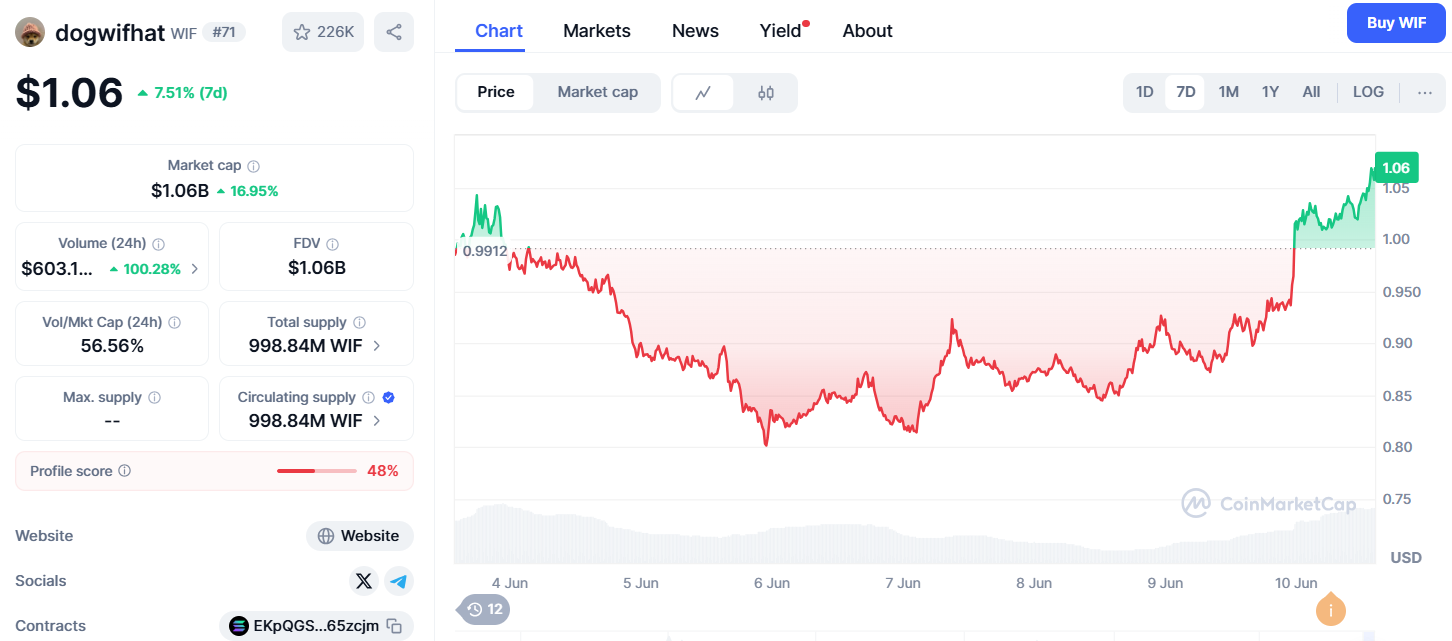Open the share options icon
The width and height of the screenshot is (1452, 641).
pyautogui.click(x=394, y=32)
